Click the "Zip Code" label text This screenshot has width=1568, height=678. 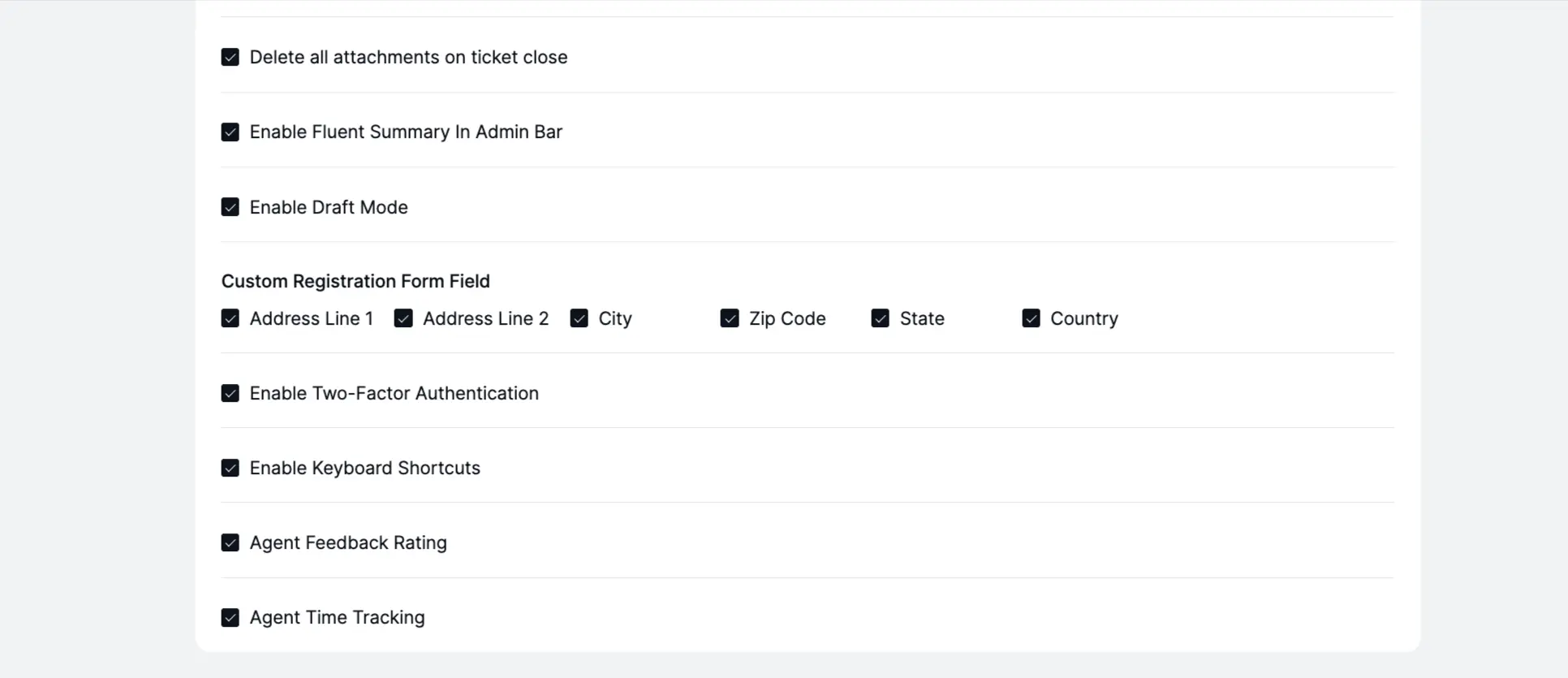click(x=786, y=318)
